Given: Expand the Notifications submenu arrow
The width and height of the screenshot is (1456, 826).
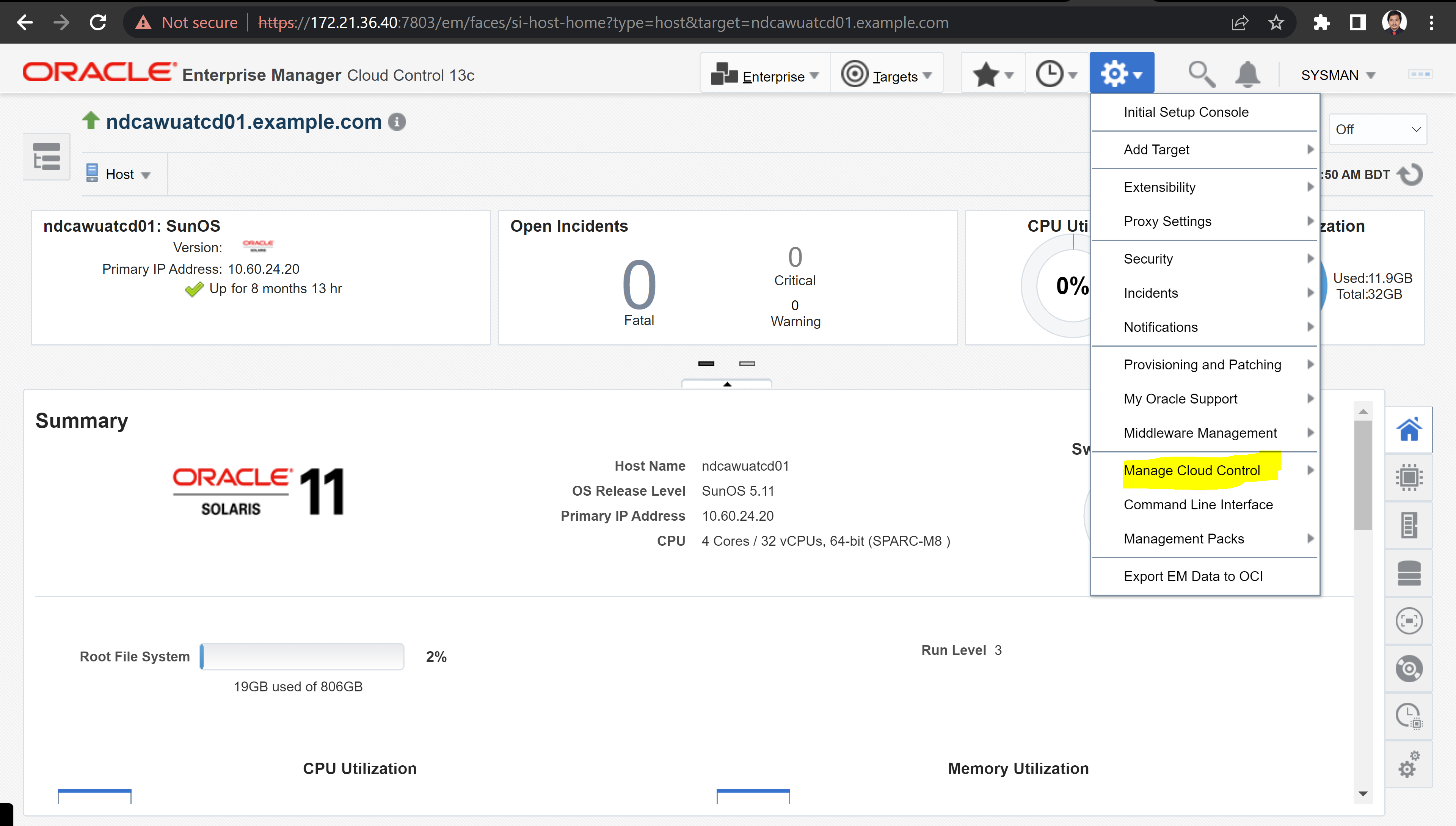Looking at the screenshot, I should (1310, 327).
